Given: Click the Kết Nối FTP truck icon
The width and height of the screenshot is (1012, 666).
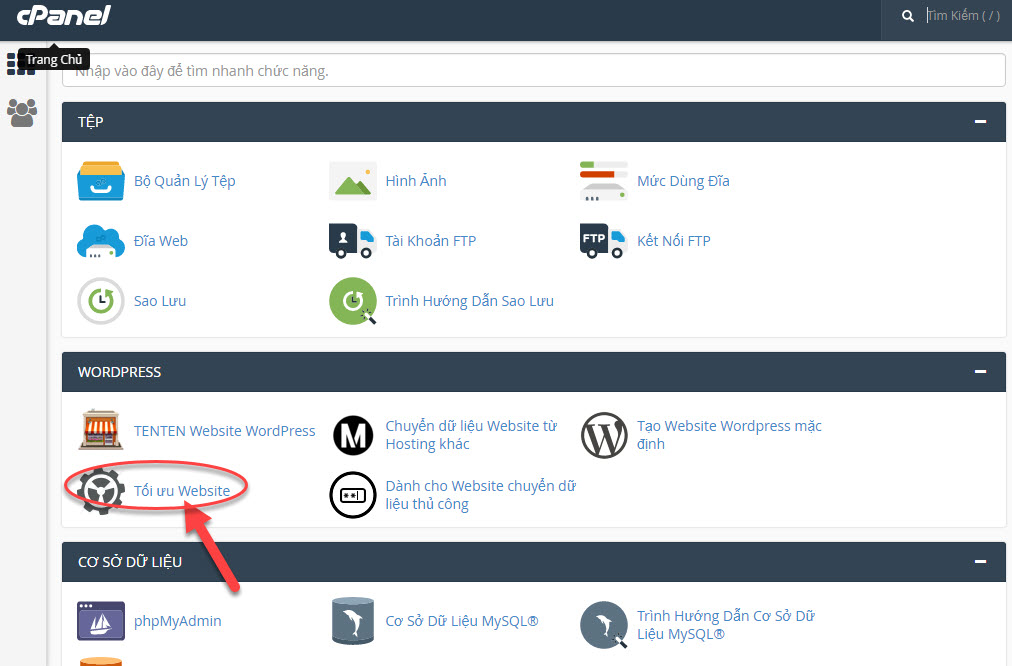Looking at the screenshot, I should pos(603,241).
